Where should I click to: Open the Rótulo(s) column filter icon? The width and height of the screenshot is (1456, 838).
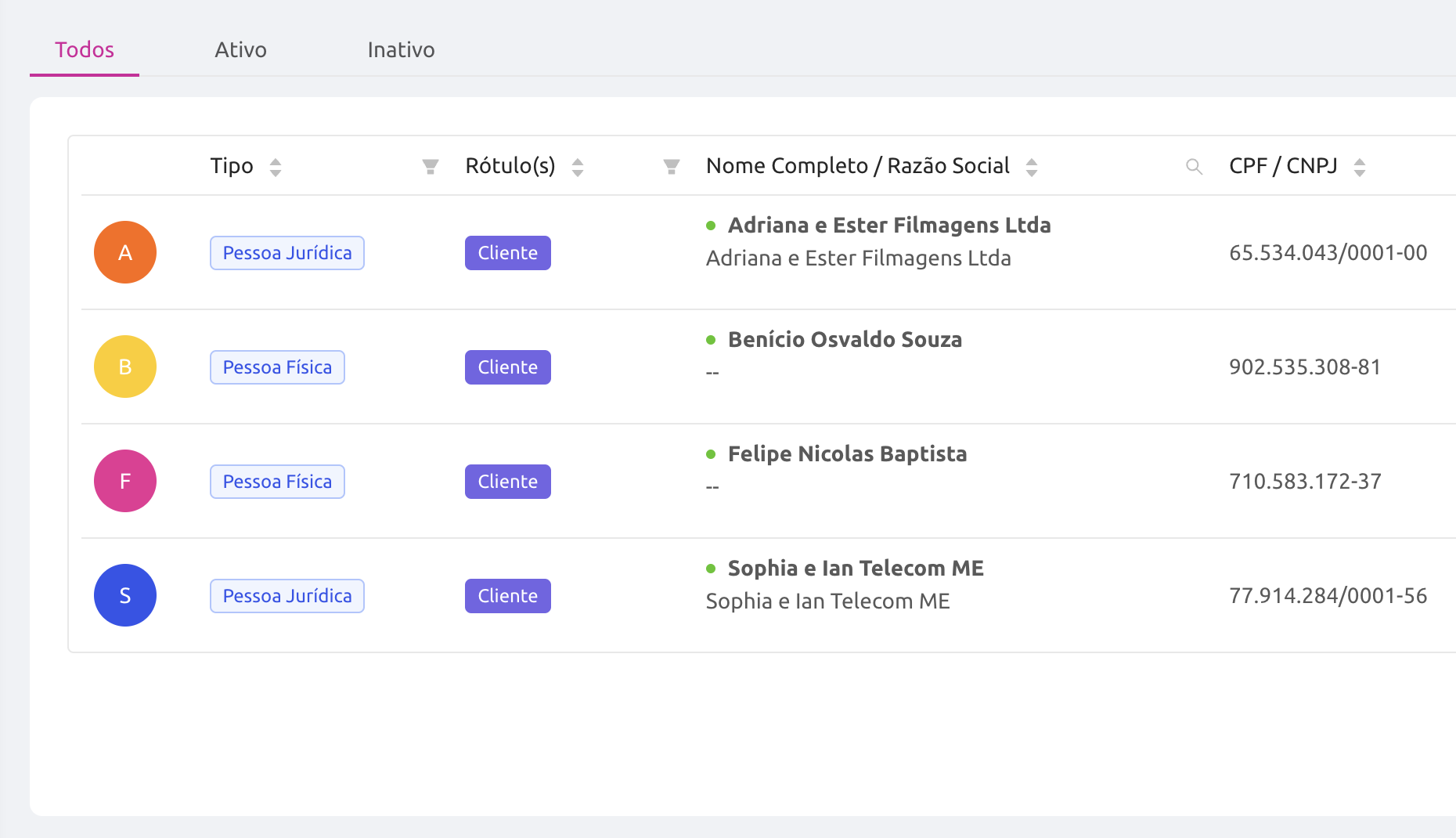click(x=671, y=167)
